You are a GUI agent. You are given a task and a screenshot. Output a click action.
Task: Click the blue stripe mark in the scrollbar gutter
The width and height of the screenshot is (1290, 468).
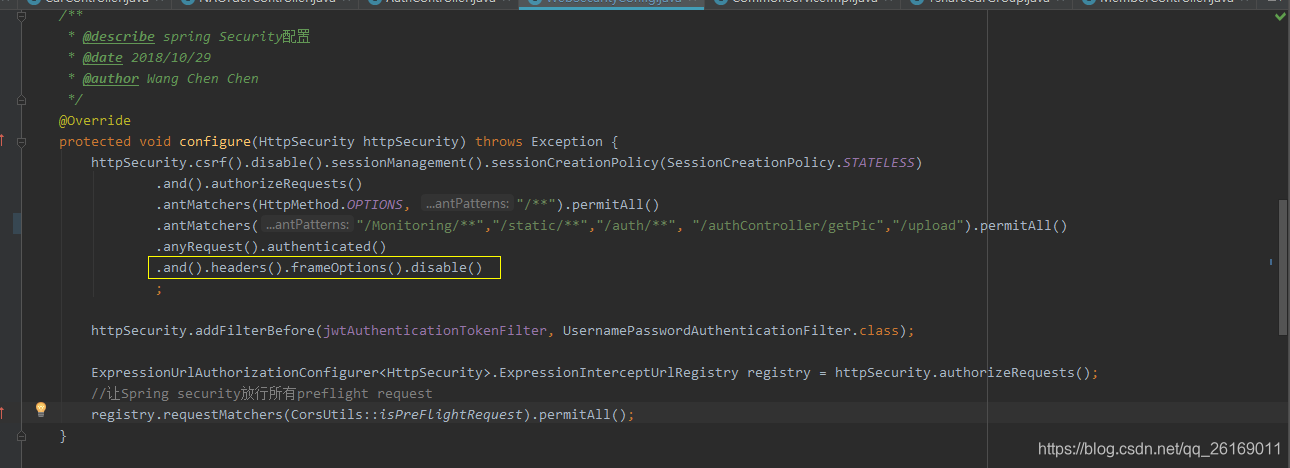click(x=1271, y=263)
